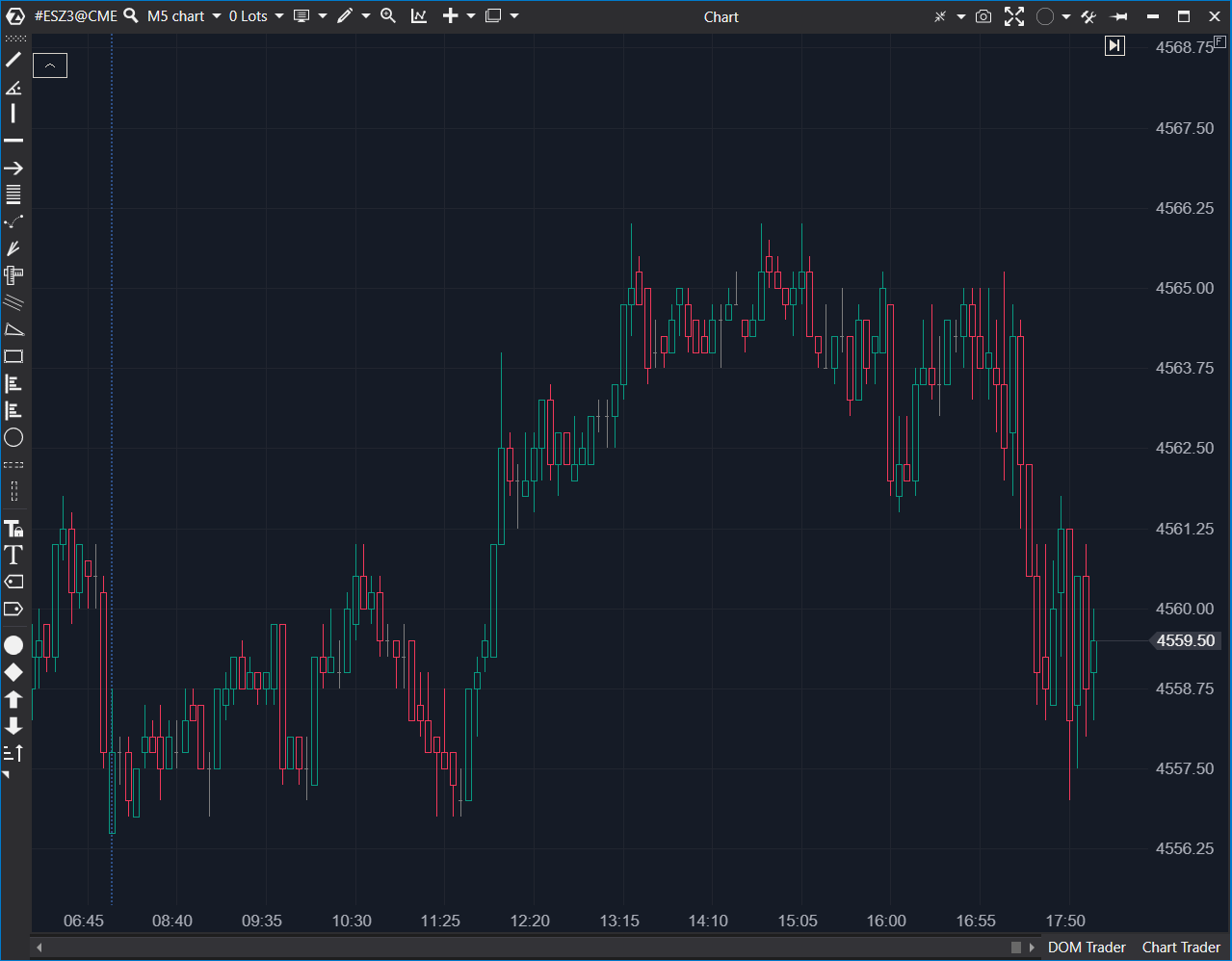The image size is (1232, 961).
Task: Open the monitor display template icon
Action: 301,16
